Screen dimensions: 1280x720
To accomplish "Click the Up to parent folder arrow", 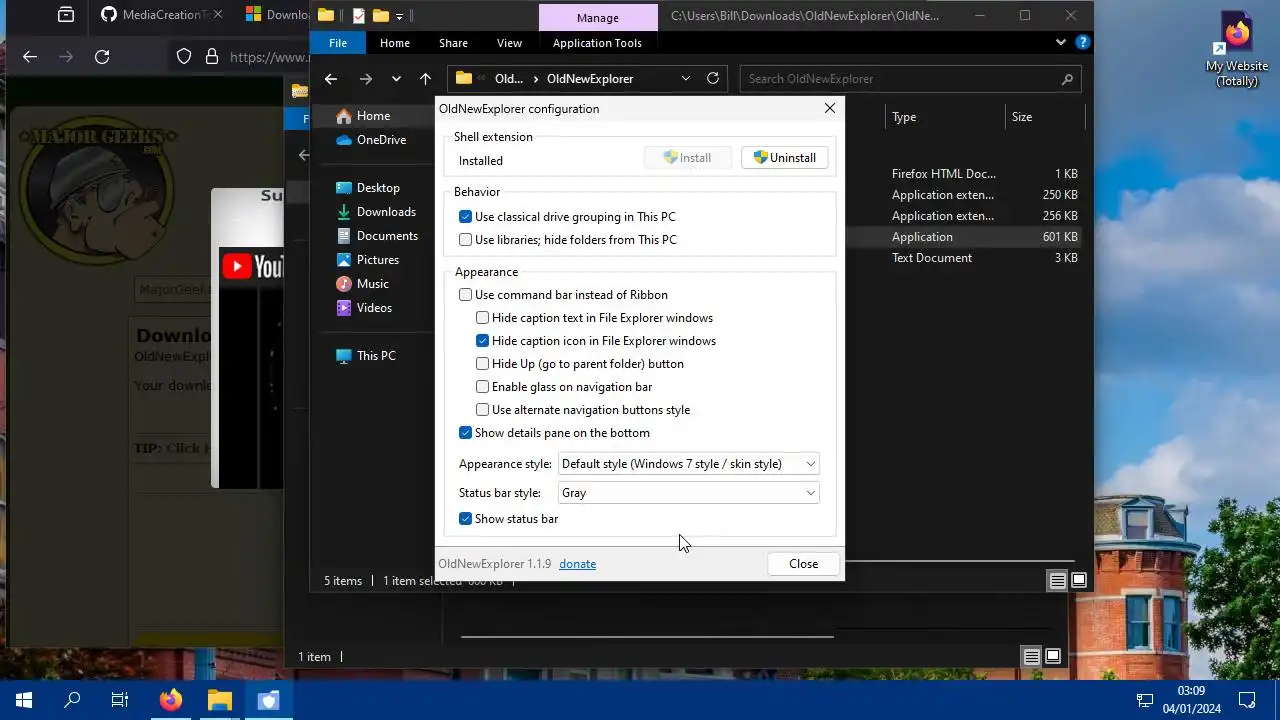I will 425,79.
